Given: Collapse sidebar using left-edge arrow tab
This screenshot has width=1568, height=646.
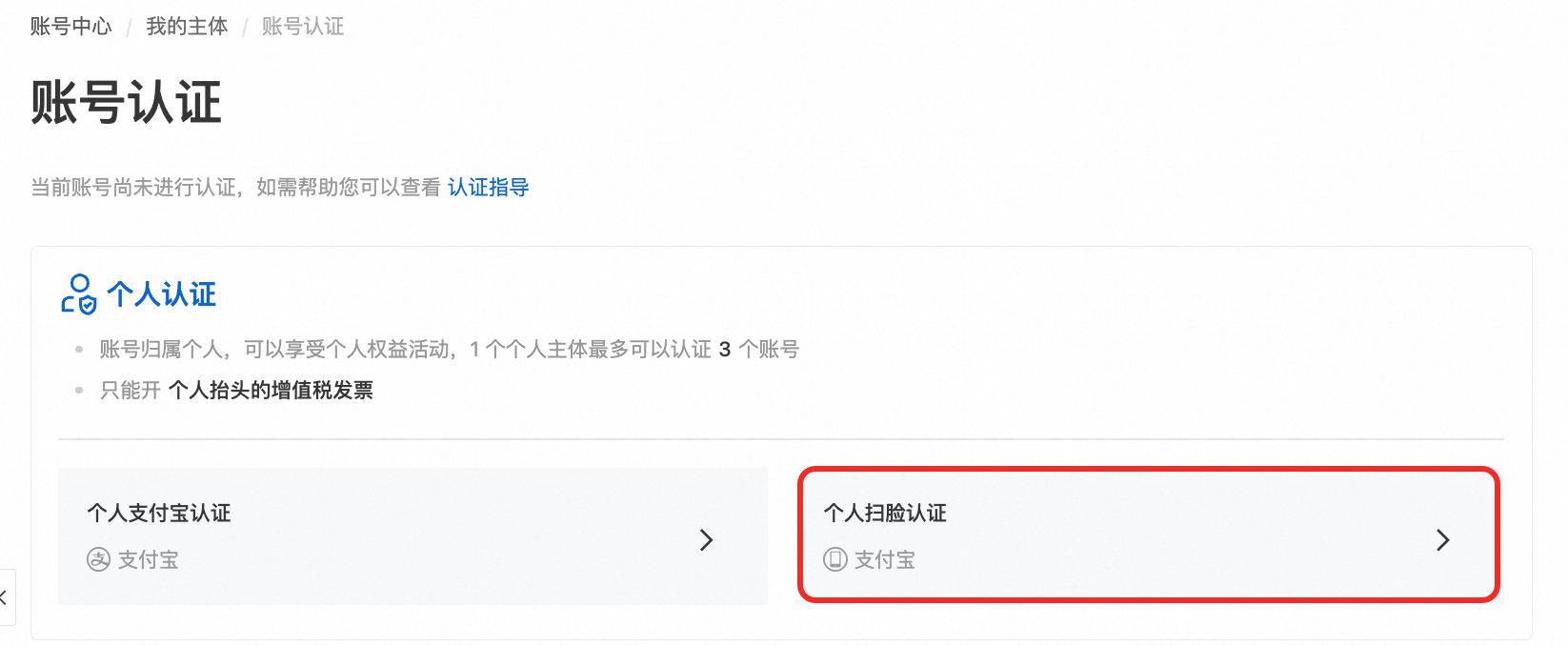Looking at the screenshot, I should [x=6, y=597].
